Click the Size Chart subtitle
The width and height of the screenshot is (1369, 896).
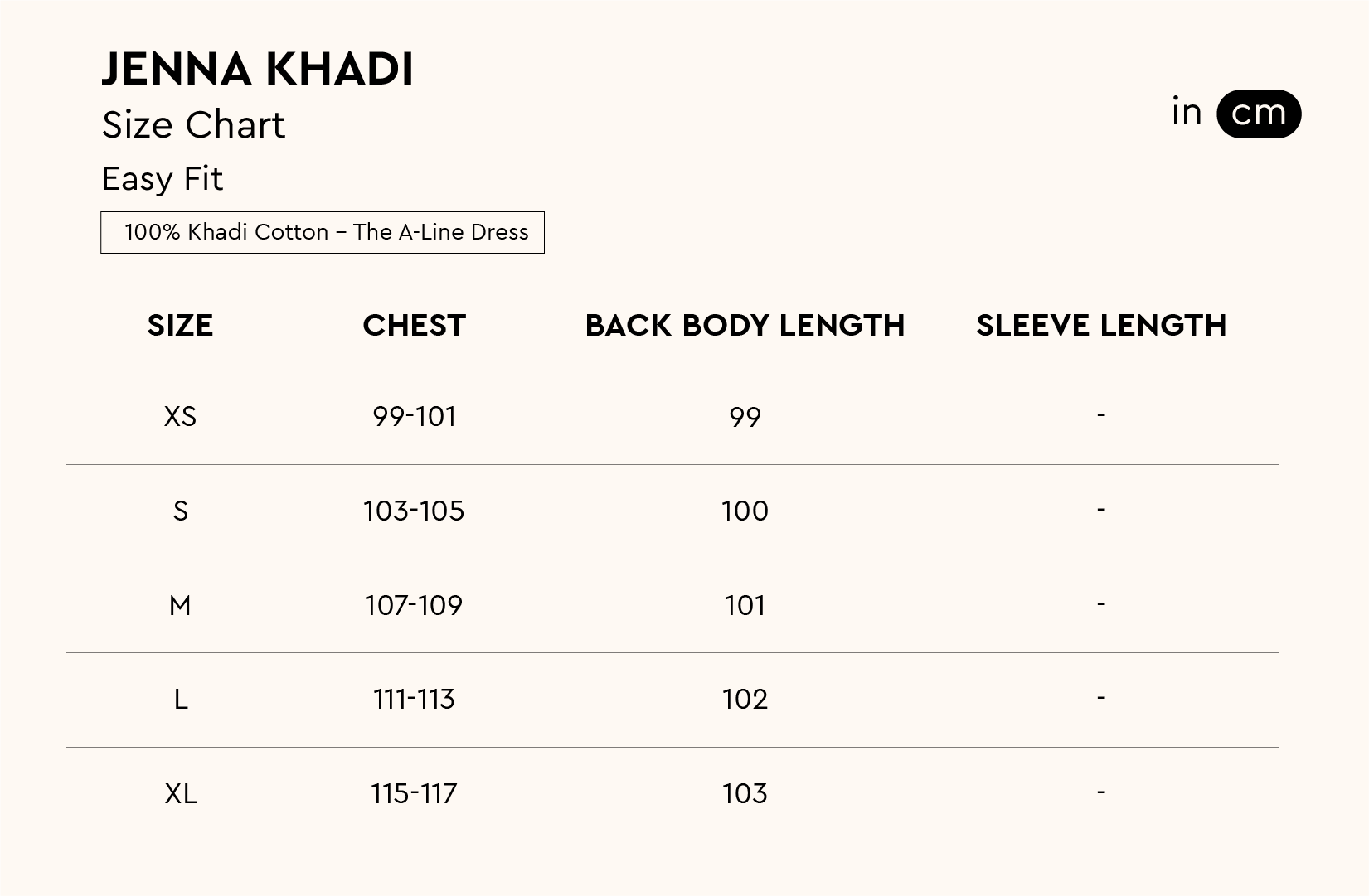[x=193, y=125]
